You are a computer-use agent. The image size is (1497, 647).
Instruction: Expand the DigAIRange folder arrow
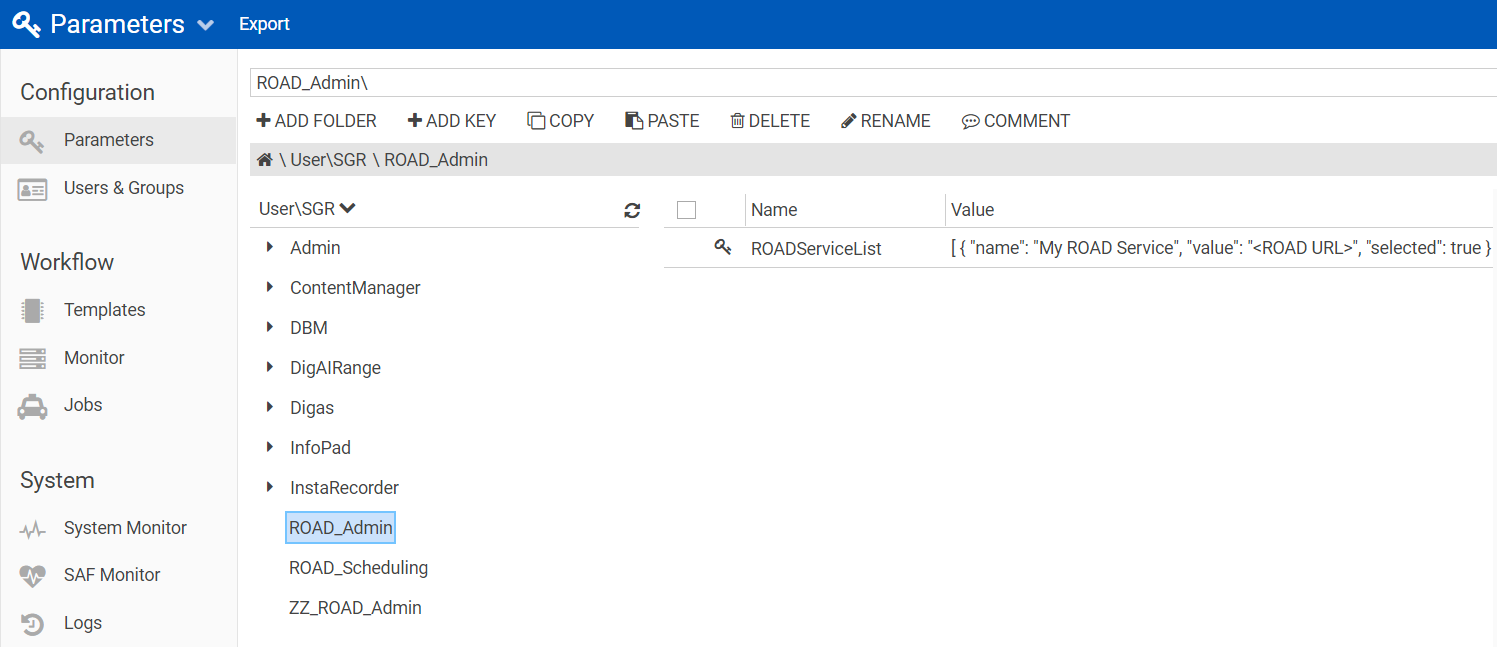[x=270, y=367]
